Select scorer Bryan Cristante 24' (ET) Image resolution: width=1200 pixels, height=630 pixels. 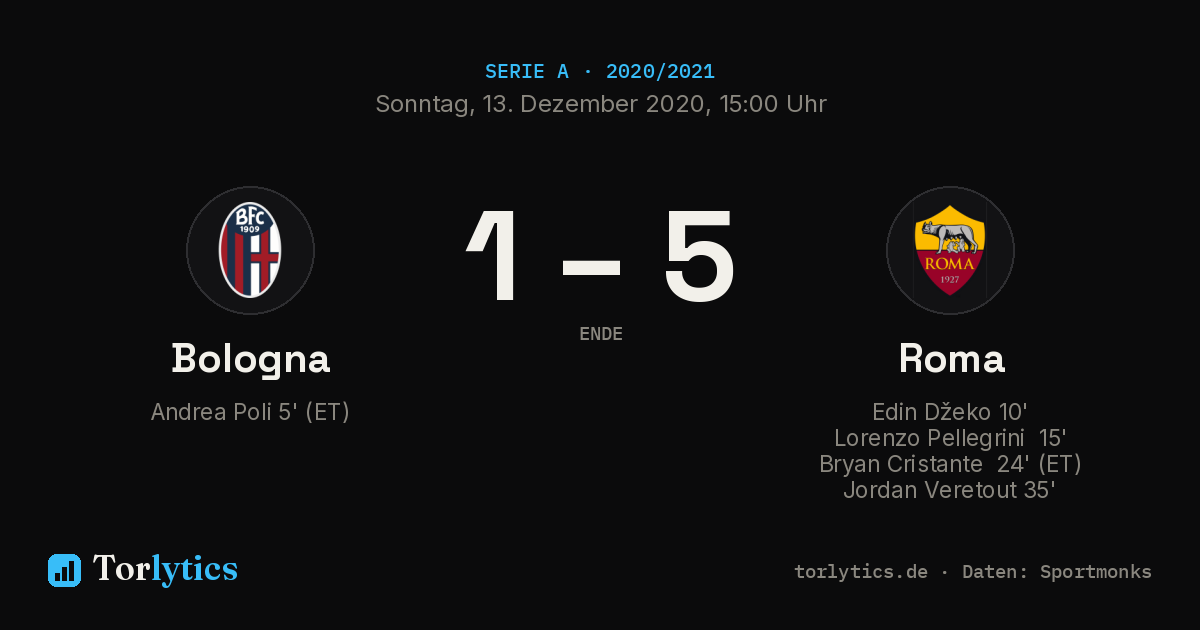[x=950, y=464]
